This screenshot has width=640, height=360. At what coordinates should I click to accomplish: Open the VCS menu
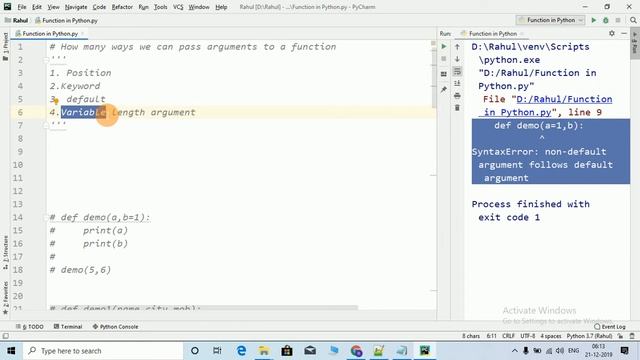(x=178, y=7)
